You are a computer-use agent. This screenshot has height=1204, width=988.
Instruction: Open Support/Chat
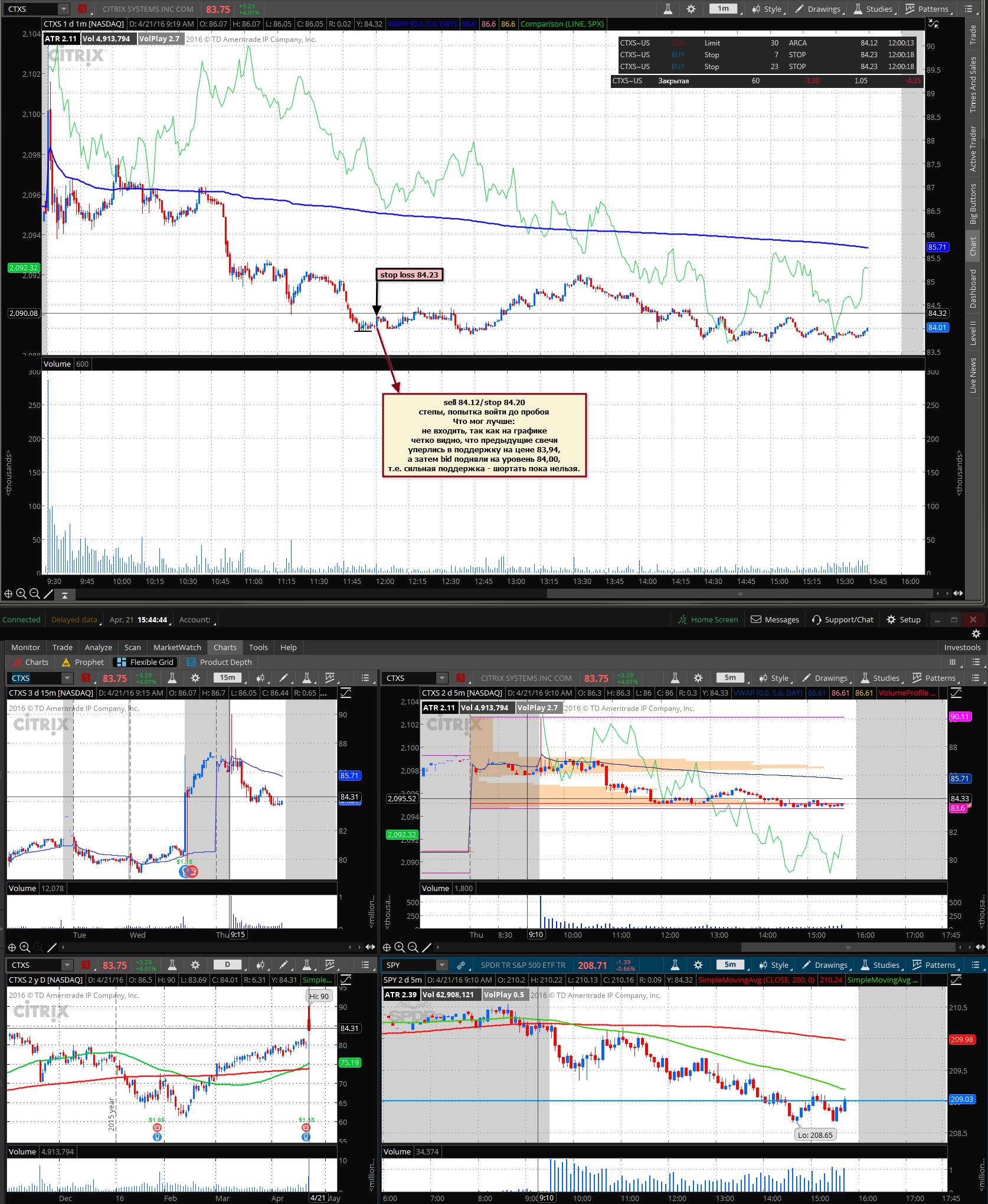click(x=842, y=619)
